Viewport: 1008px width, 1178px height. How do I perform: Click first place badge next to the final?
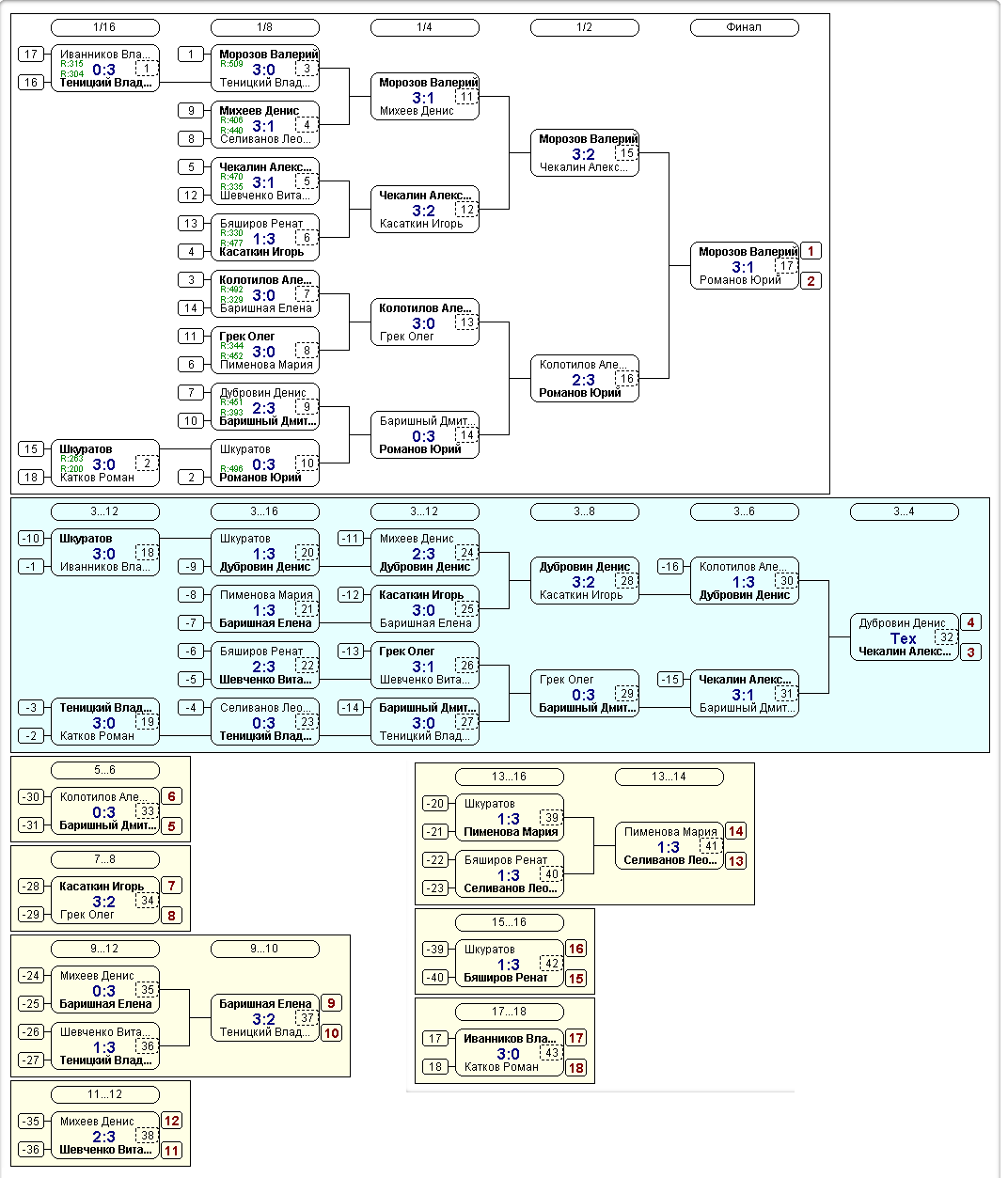(811, 251)
